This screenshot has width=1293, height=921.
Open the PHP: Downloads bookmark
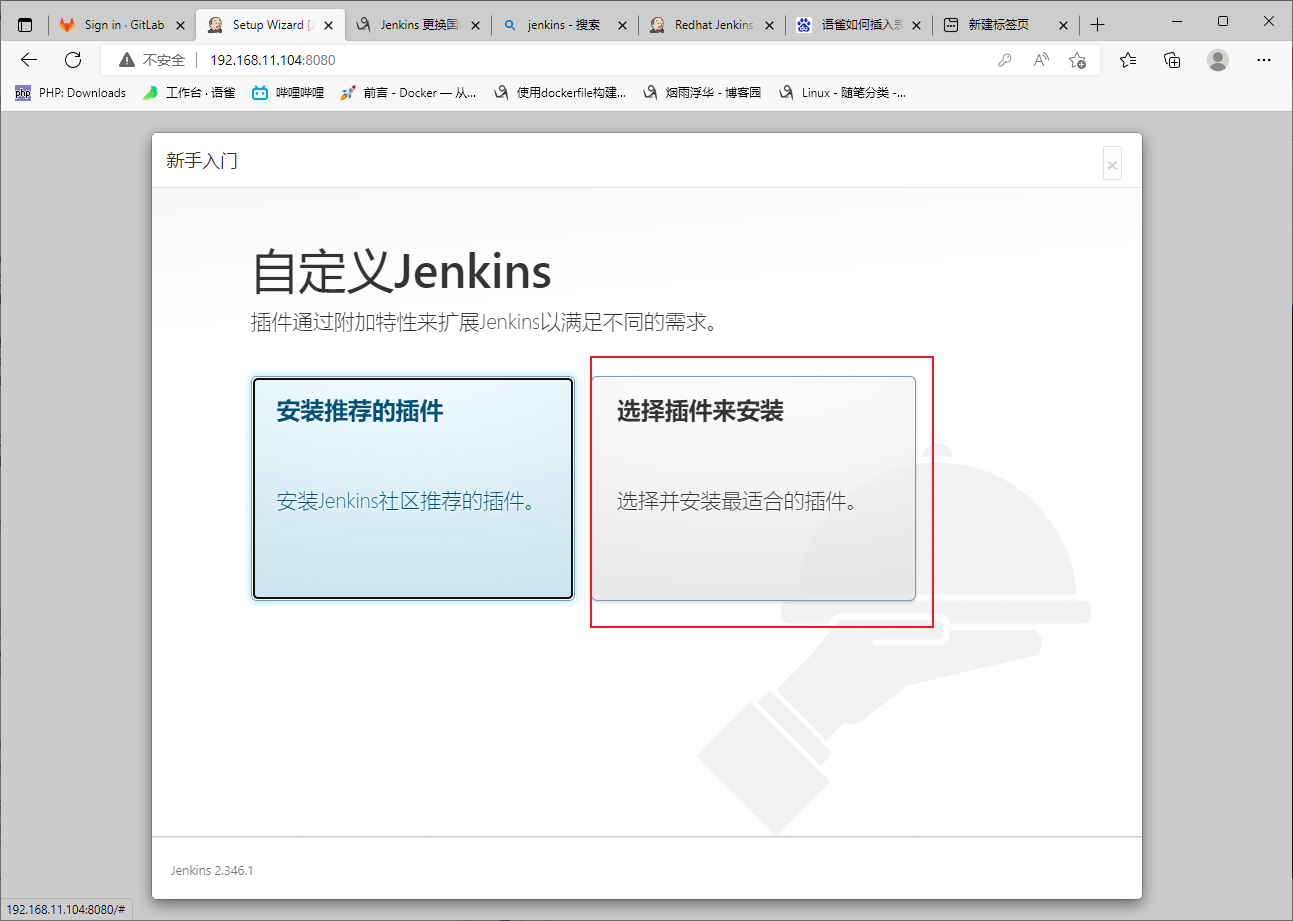coord(70,93)
